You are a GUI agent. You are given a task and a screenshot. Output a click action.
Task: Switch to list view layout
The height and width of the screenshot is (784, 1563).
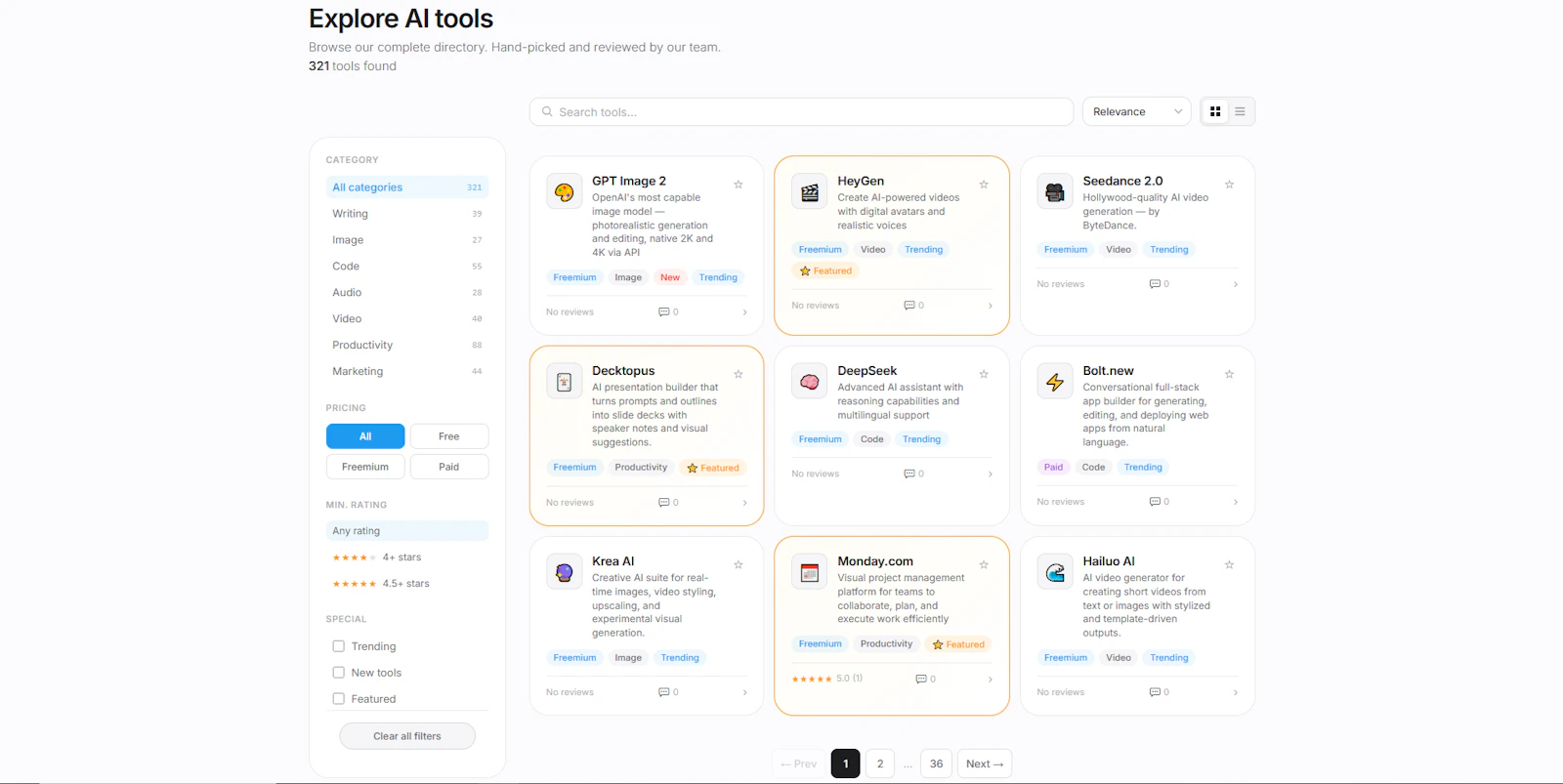click(1240, 111)
